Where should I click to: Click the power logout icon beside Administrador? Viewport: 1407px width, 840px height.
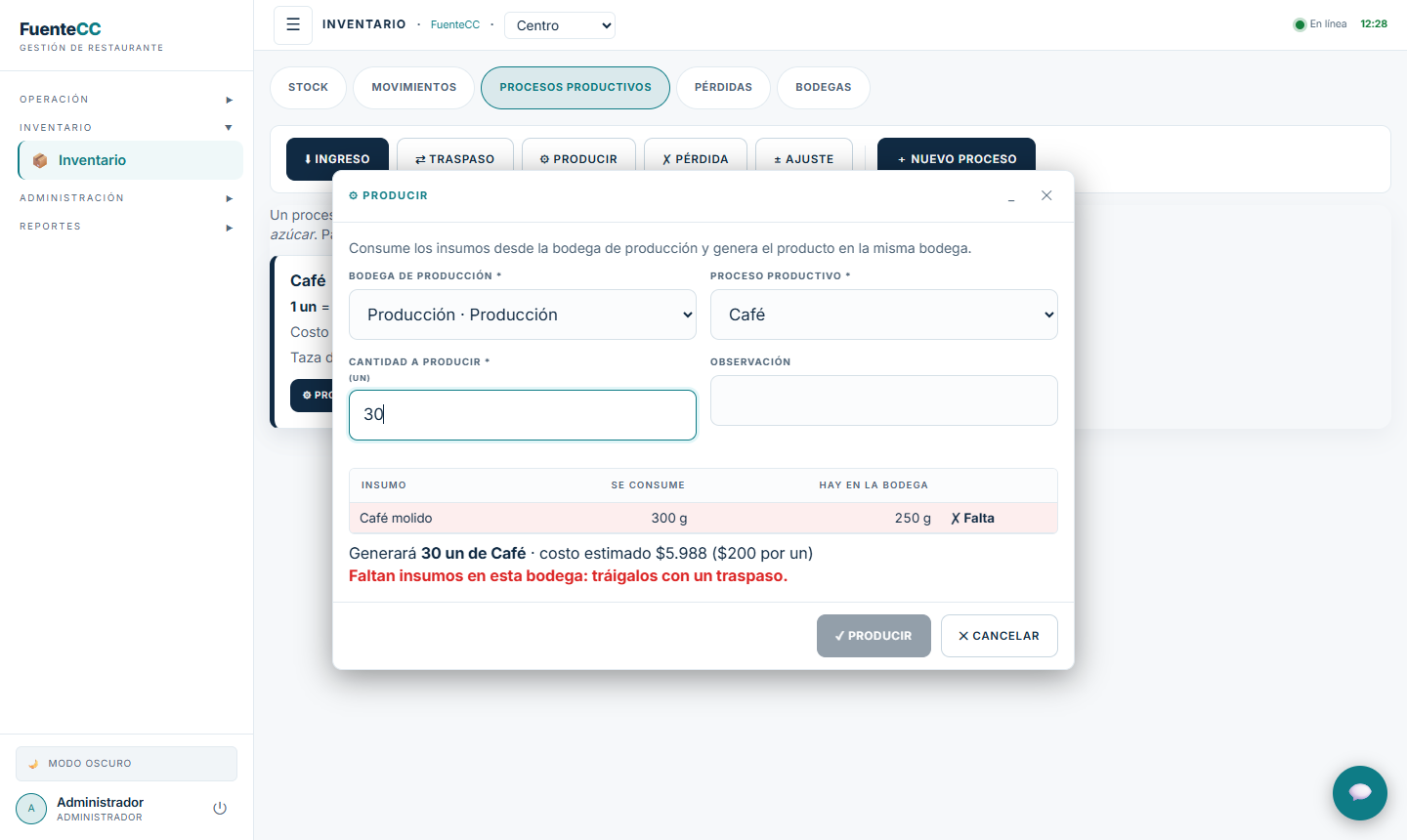[220, 809]
